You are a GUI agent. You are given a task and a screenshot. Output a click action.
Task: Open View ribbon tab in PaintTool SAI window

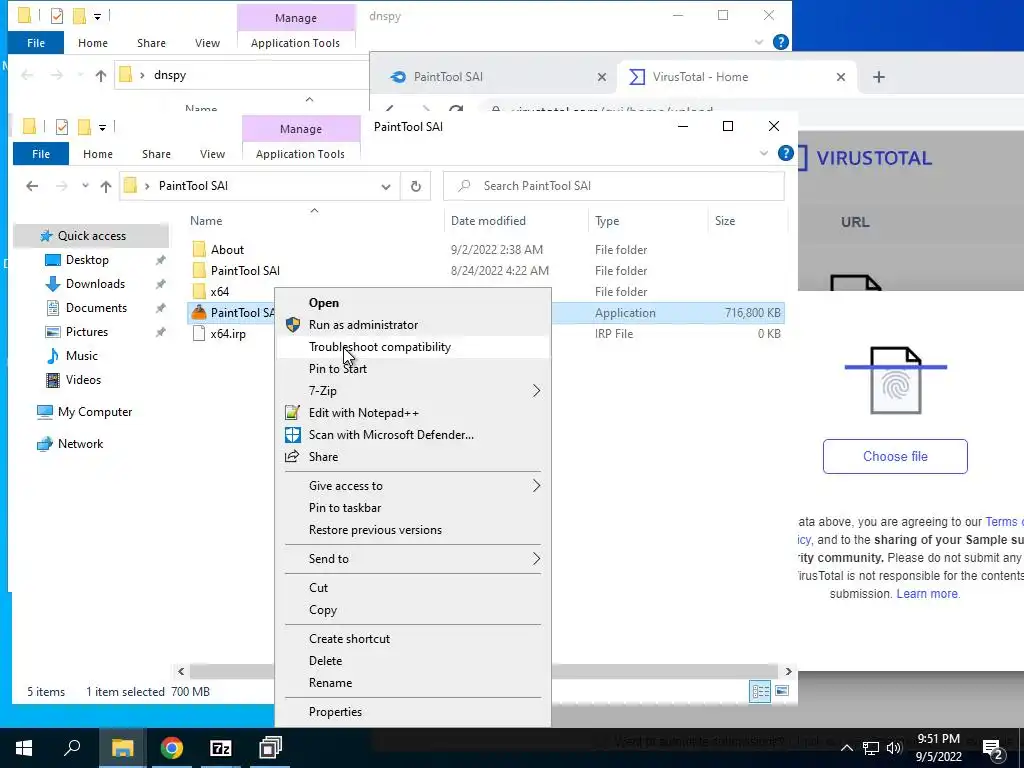(212, 154)
